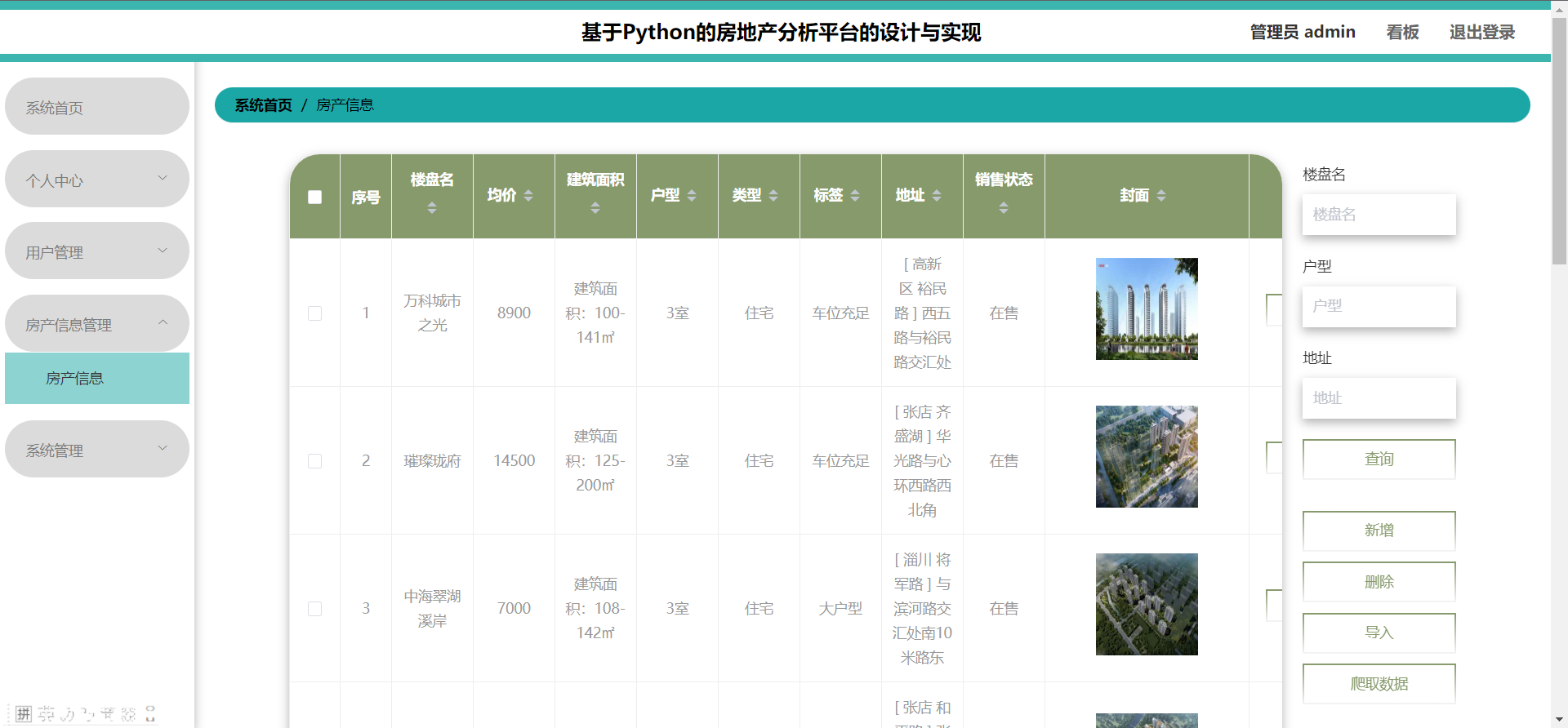Check the row for 万科城市之光
Screen dimensions: 1568x728
314,313
